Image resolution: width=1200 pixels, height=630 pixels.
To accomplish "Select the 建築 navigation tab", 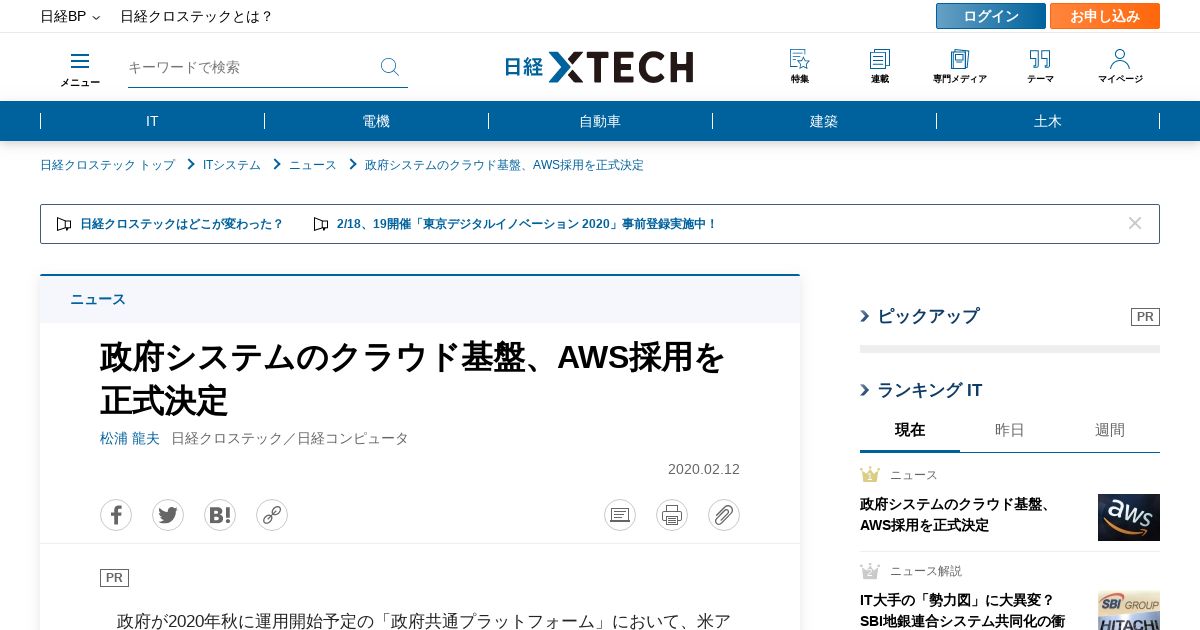I will pyautogui.click(x=824, y=121).
